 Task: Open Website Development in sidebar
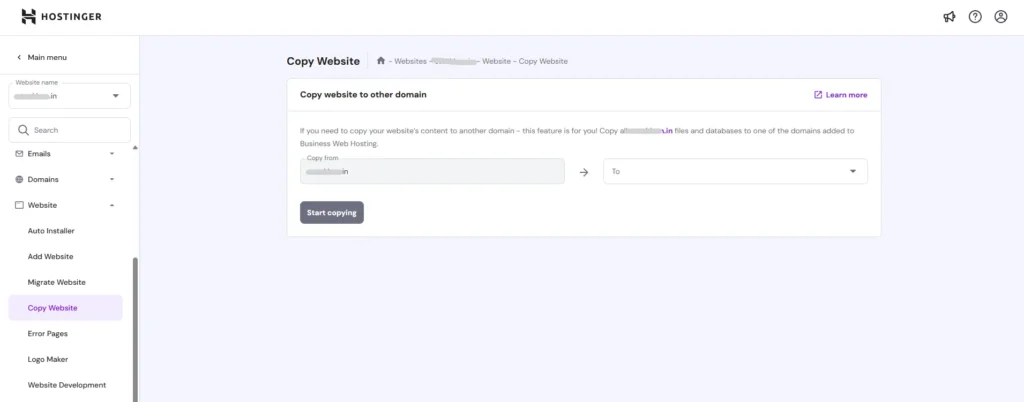pos(67,385)
